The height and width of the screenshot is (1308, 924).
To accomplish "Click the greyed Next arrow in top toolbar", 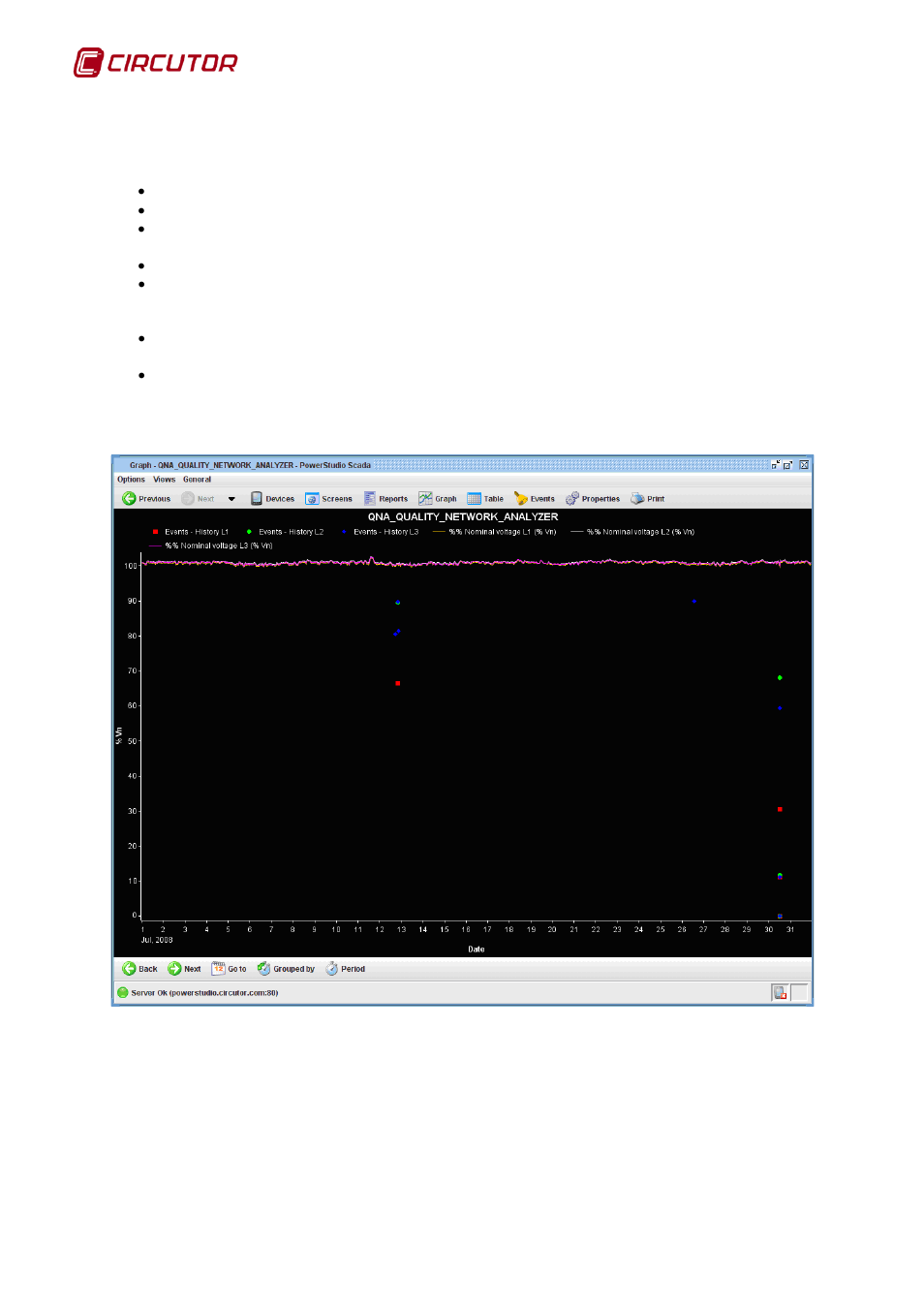I will click(x=188, y=498).
